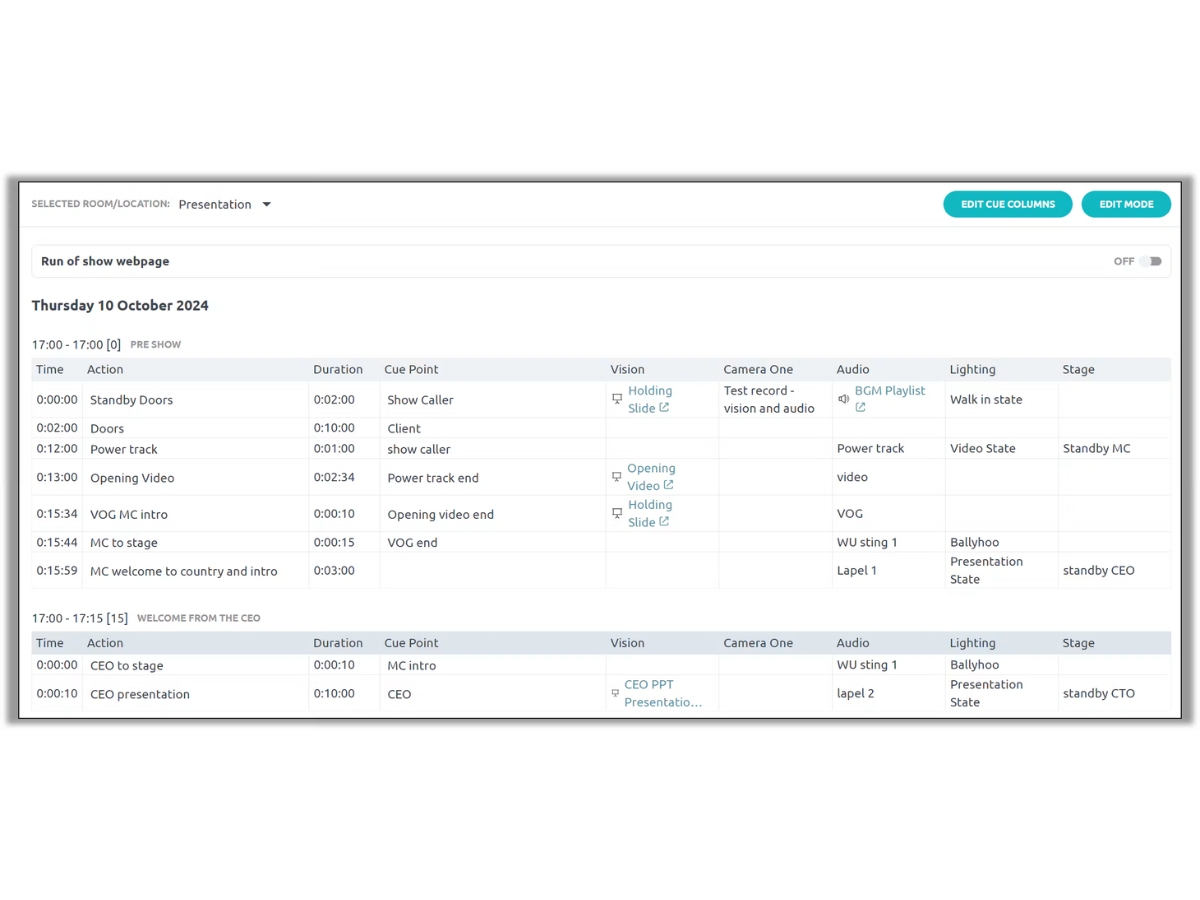Click the 0:15:59 time value
1200x900 pixels.
57,571
